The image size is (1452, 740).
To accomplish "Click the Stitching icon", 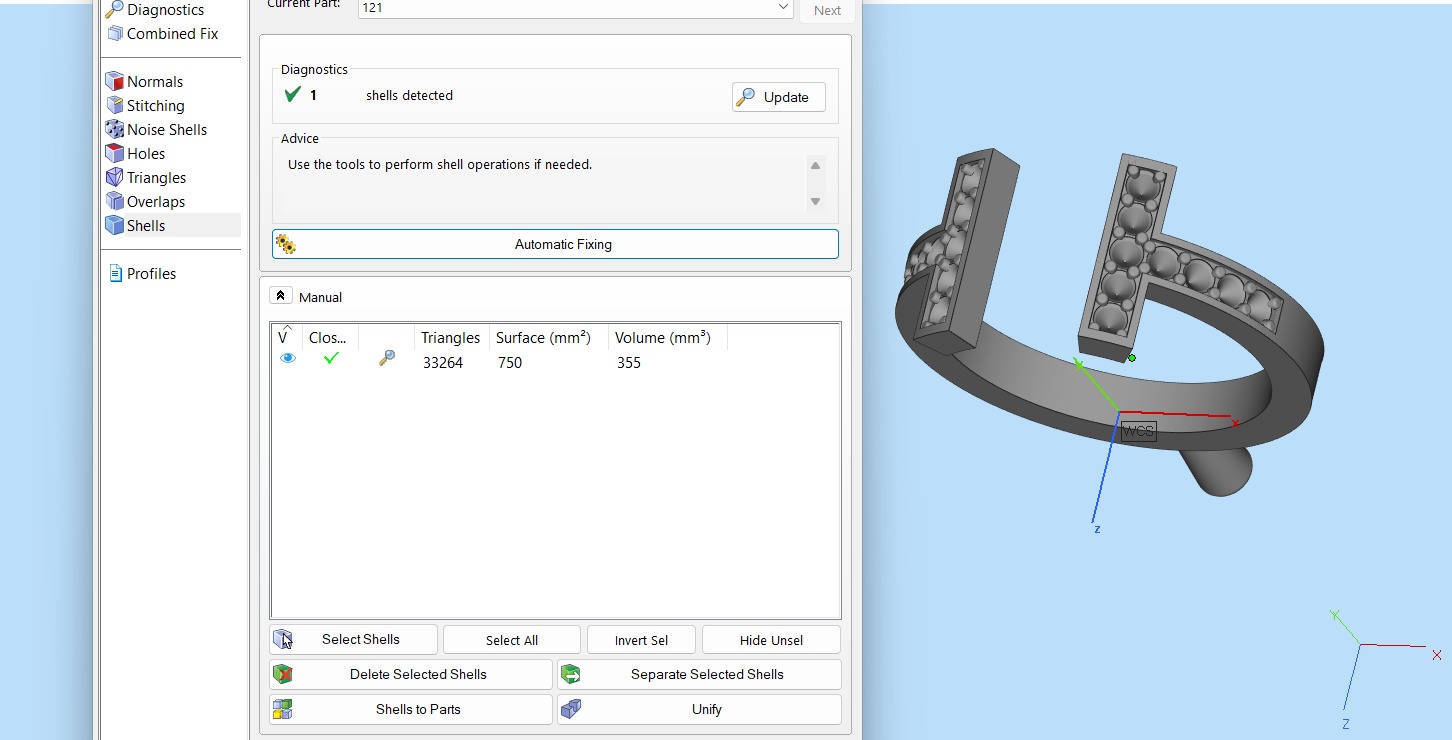I will click(114, 106).
